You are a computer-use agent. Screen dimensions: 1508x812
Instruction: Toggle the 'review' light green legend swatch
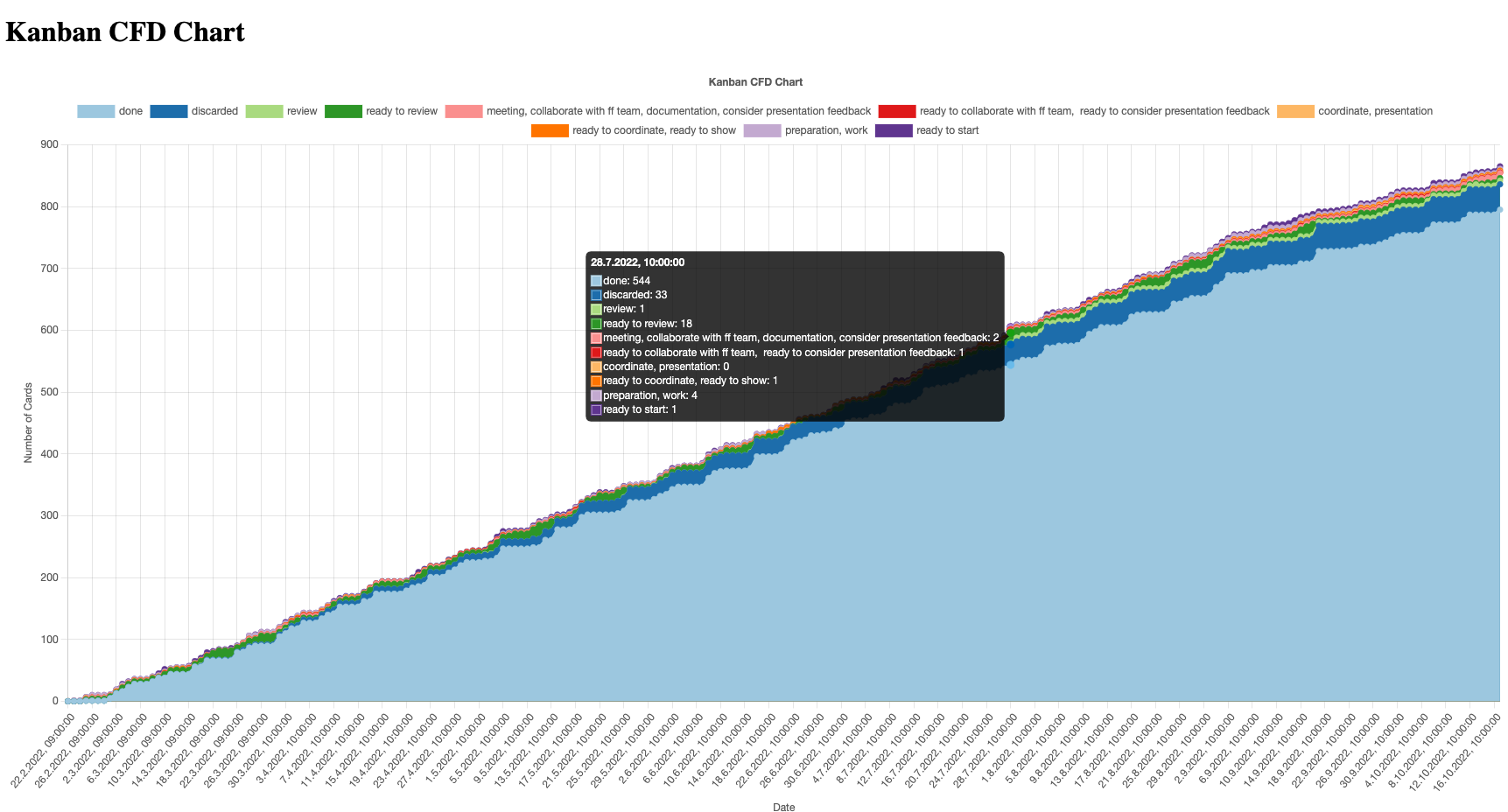[264, 111]
